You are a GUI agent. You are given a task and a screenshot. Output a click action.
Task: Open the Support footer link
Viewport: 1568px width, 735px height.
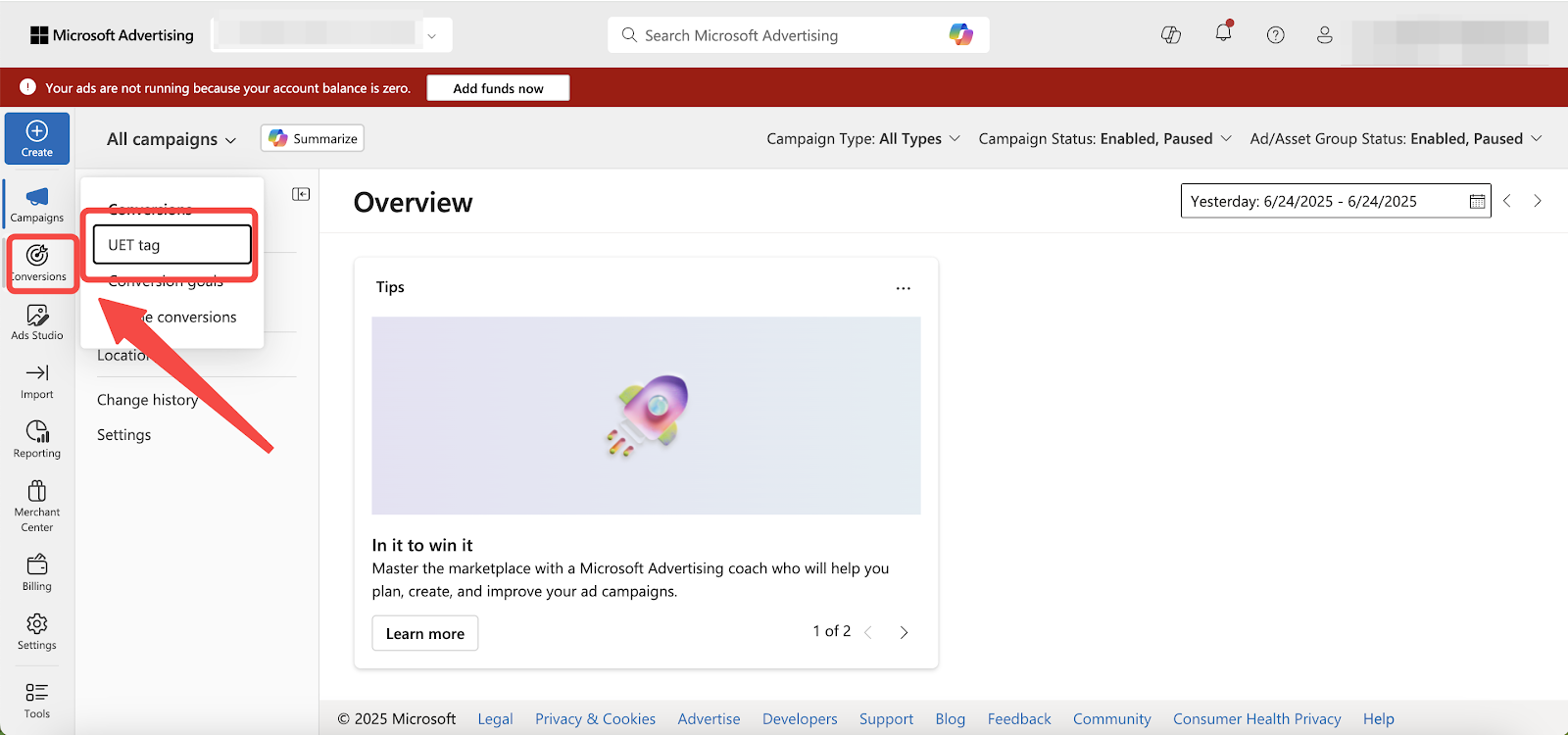pos(886,718)
